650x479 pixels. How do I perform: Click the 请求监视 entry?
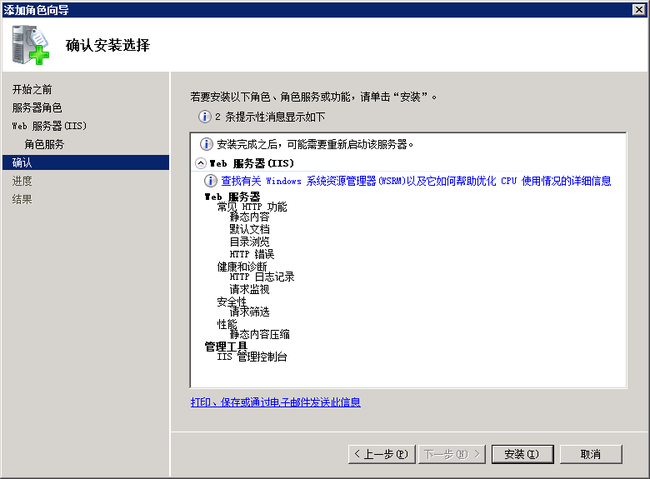[249, 289]
